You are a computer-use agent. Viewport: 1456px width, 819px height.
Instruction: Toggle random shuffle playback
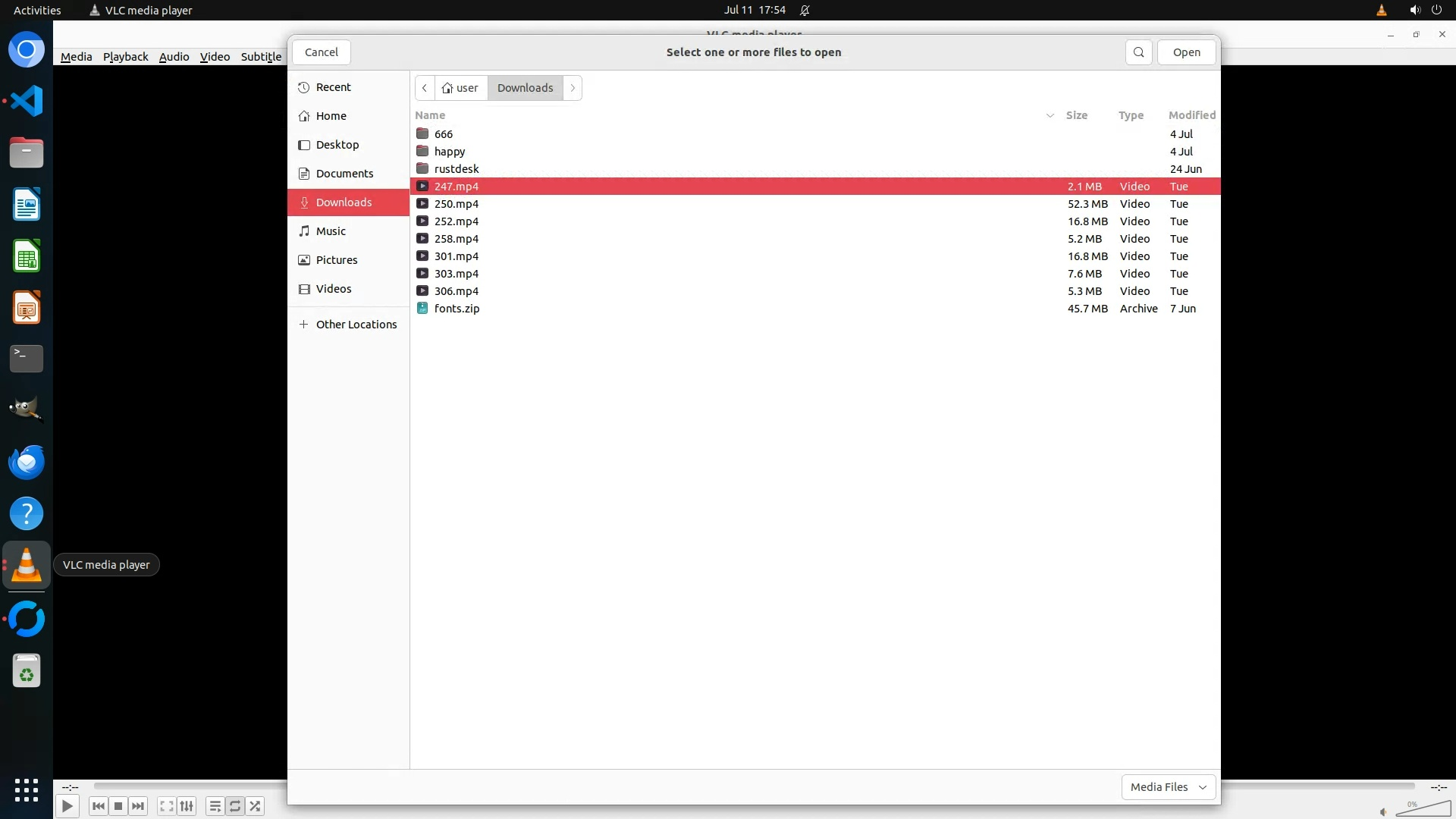click(256, 806)
